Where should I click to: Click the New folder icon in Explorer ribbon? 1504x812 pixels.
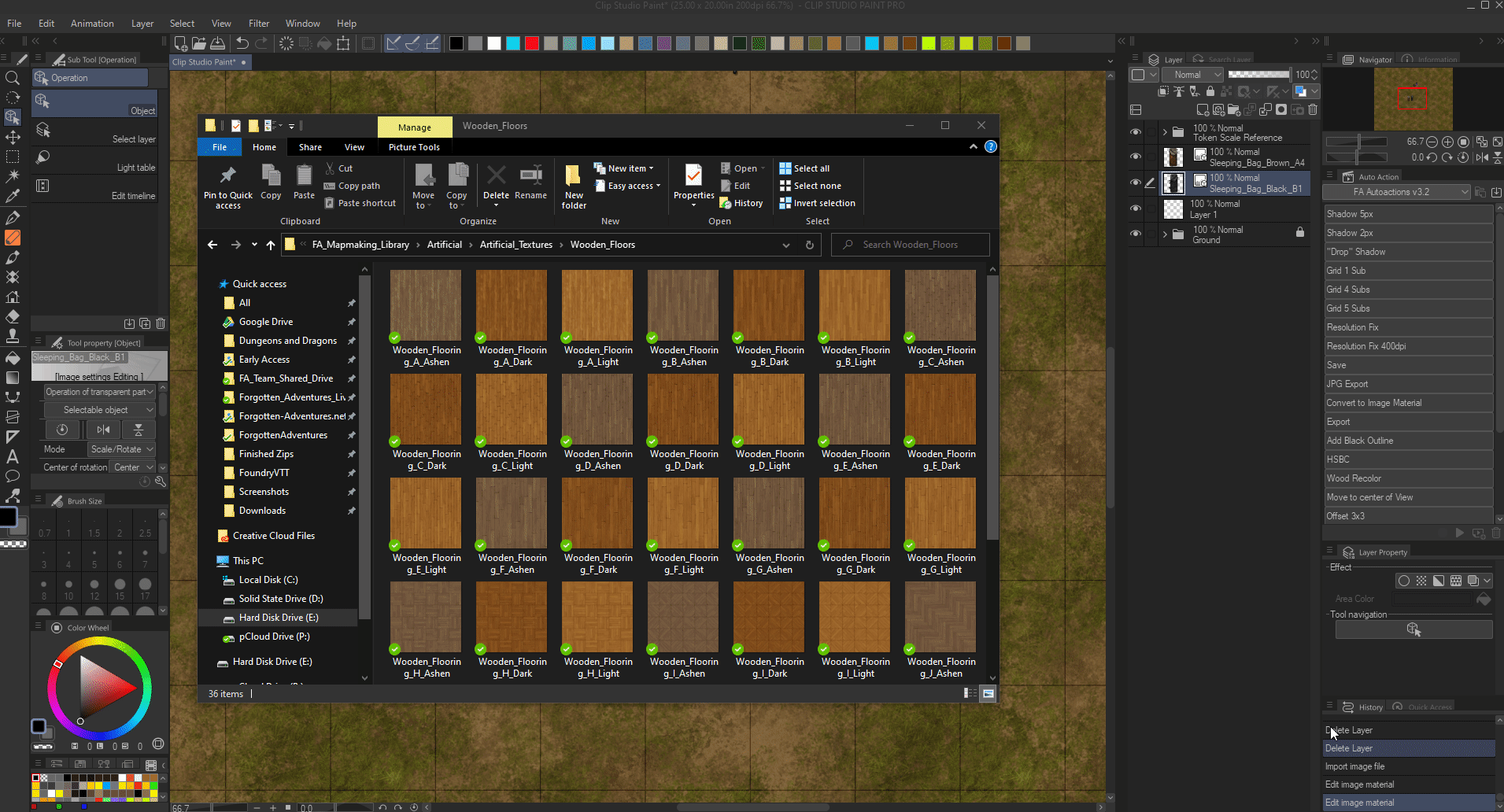574,175
